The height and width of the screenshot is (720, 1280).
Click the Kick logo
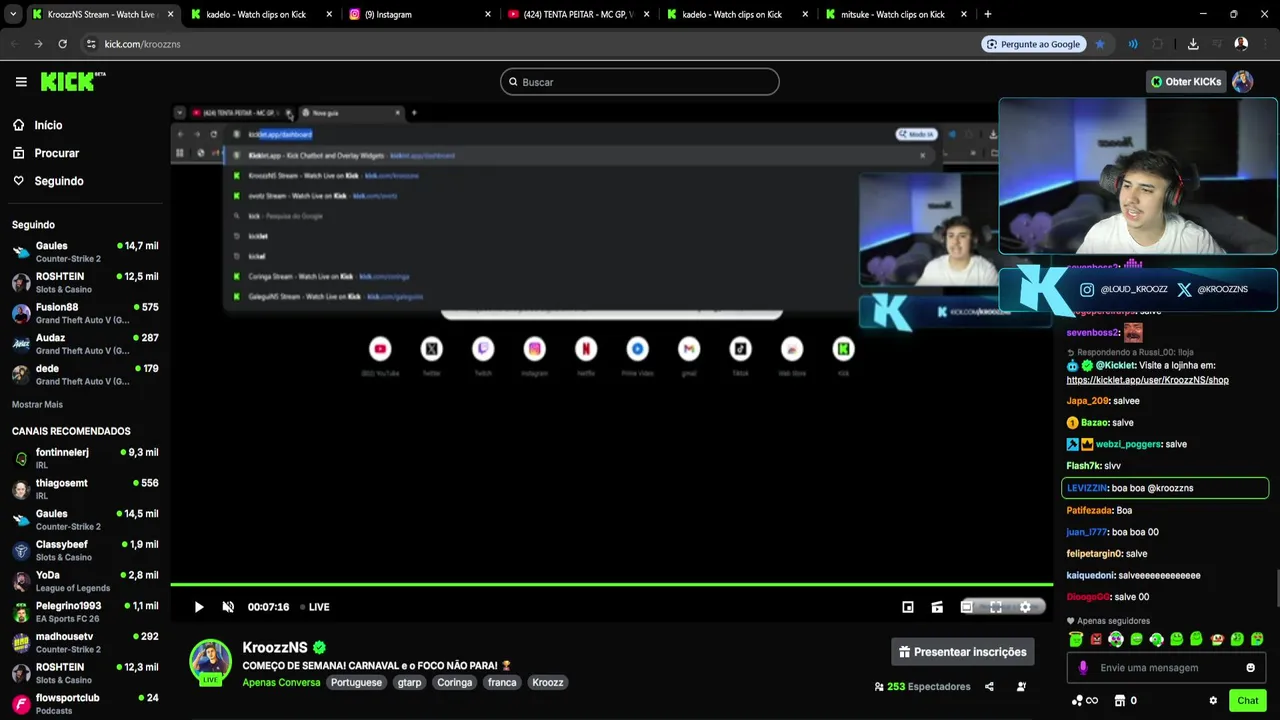73,82
